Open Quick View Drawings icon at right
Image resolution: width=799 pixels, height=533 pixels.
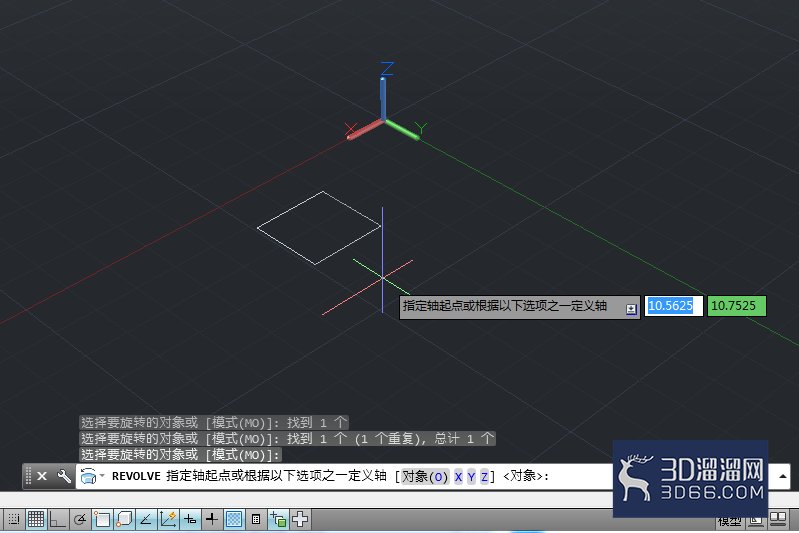point(778,519)
